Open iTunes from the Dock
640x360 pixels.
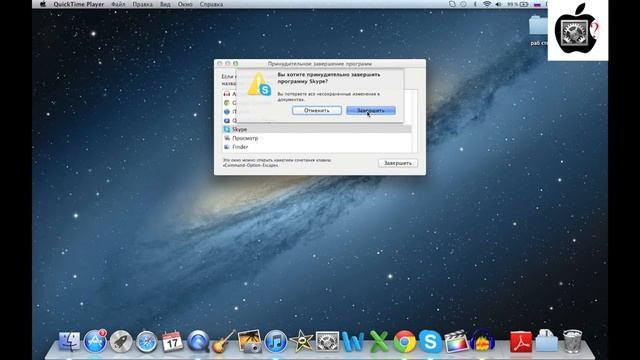point(276,341)
